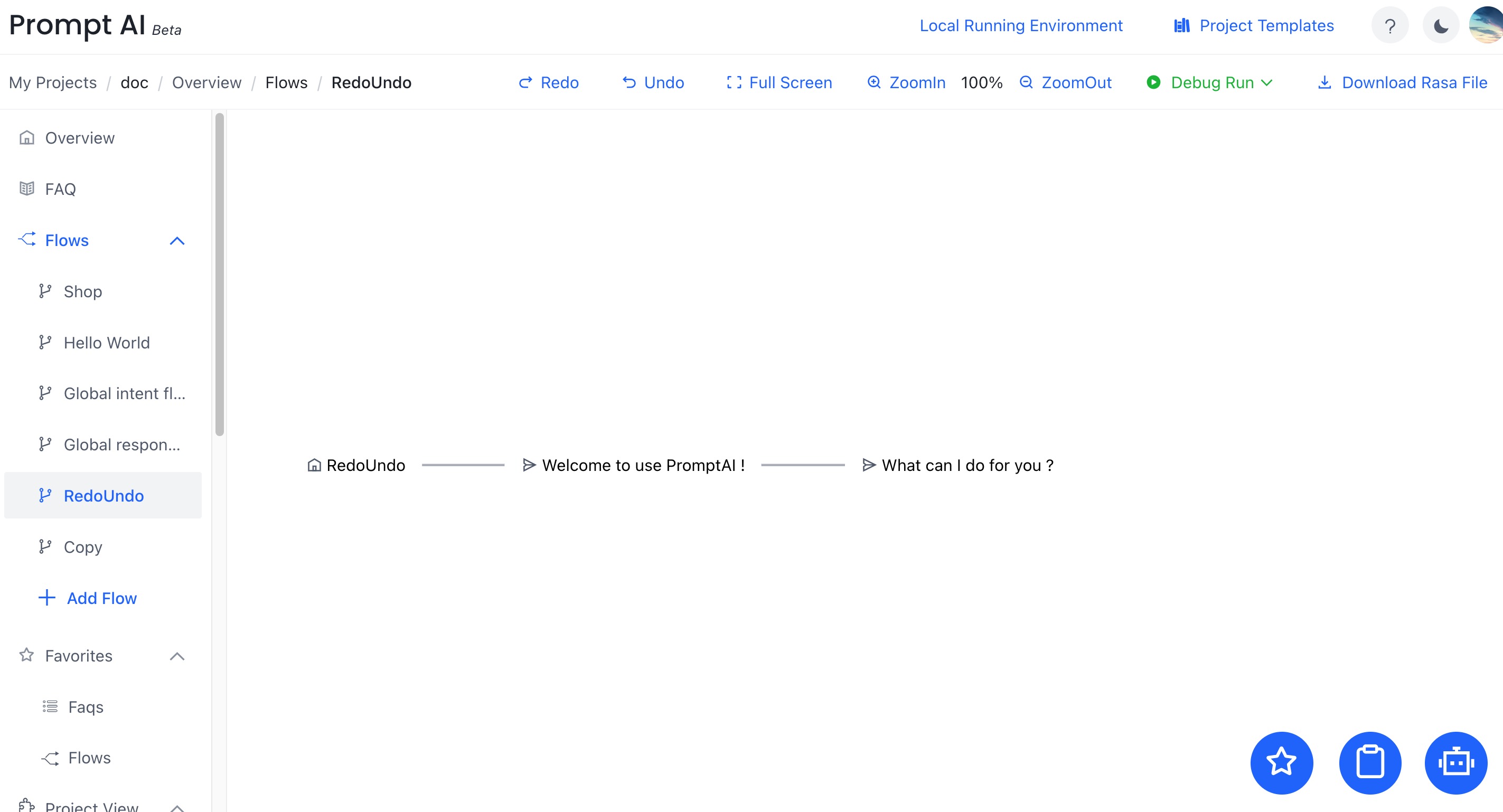Click the Undo button label

point(664,82)
